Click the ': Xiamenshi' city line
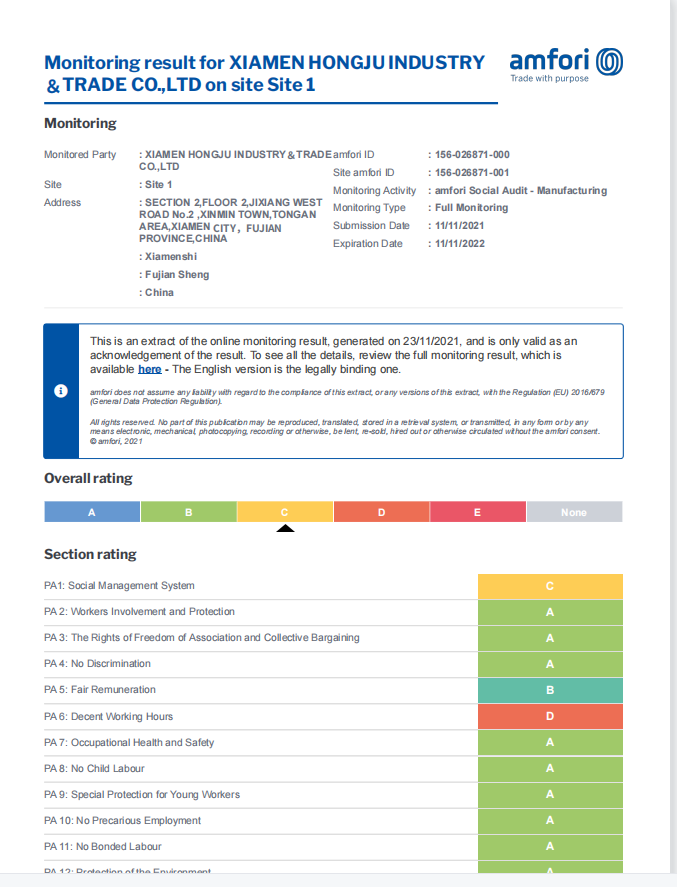This screenshot has width=677, height=887. click(x=168, y=257)
